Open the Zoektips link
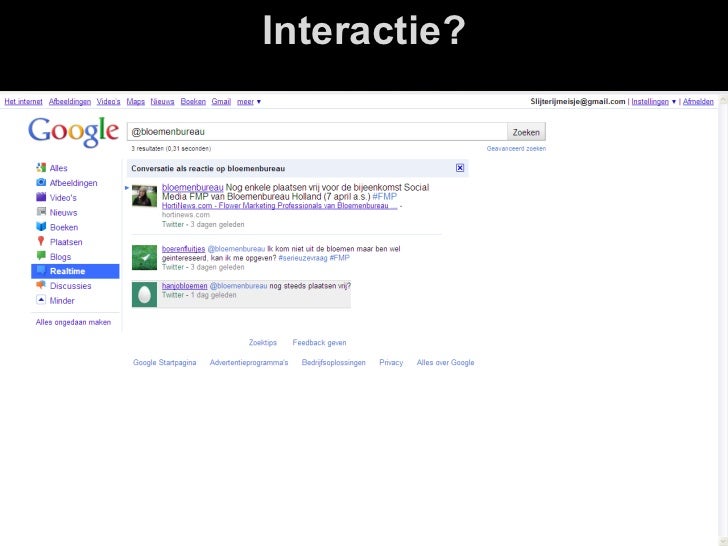This screenshot has width=728, height=546. 263,343
